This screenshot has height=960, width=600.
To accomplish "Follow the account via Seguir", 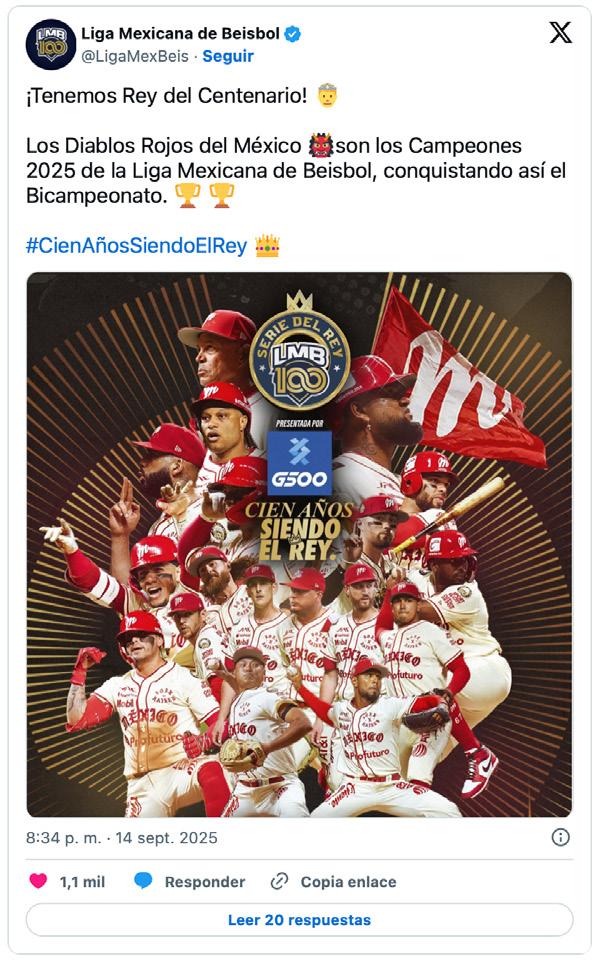I will 228,56.
